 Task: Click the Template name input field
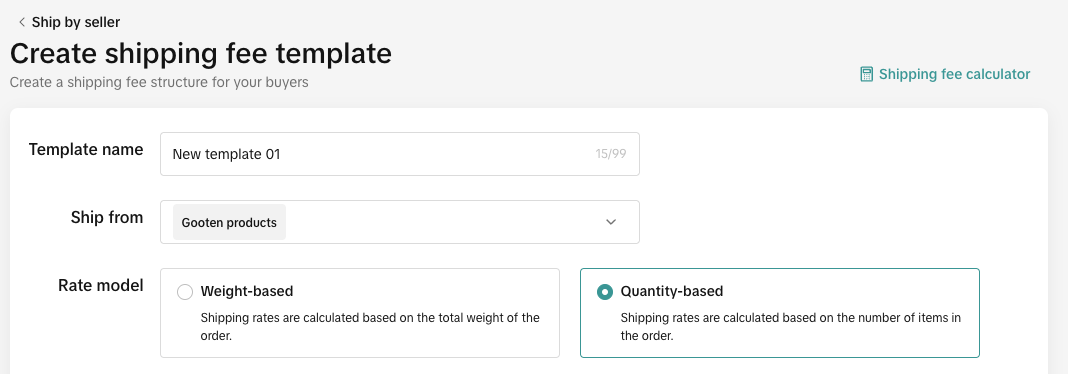pyautogui.click(x=400, y=154)
